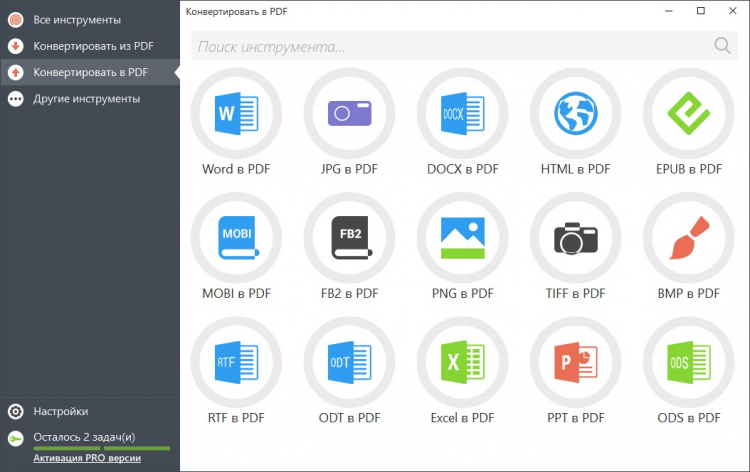The height and width of the screenshot is (472, 750).
Task: Click the RTF в PDF text
Action: point(236,417)
